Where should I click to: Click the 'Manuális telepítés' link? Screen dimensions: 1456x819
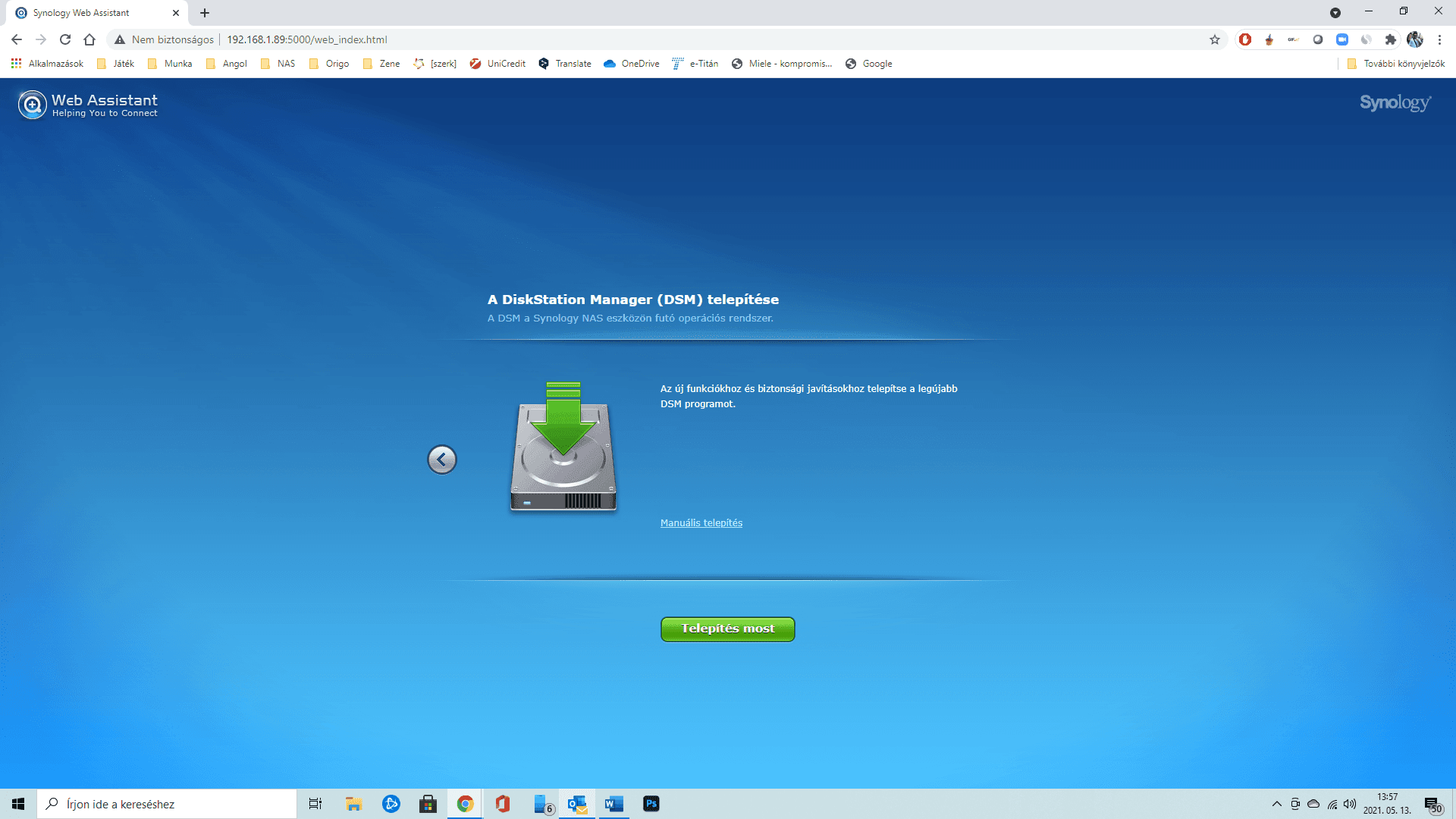pyautogui.click(x=701, y=522)
